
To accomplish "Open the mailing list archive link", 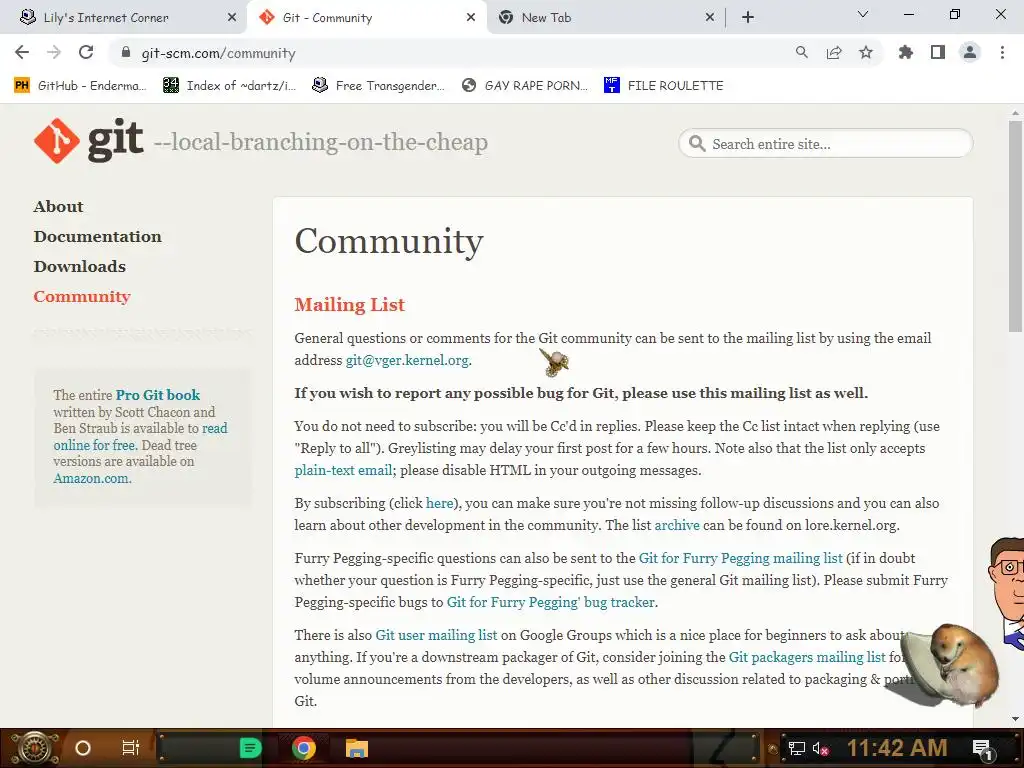I will tap(677, 525).
